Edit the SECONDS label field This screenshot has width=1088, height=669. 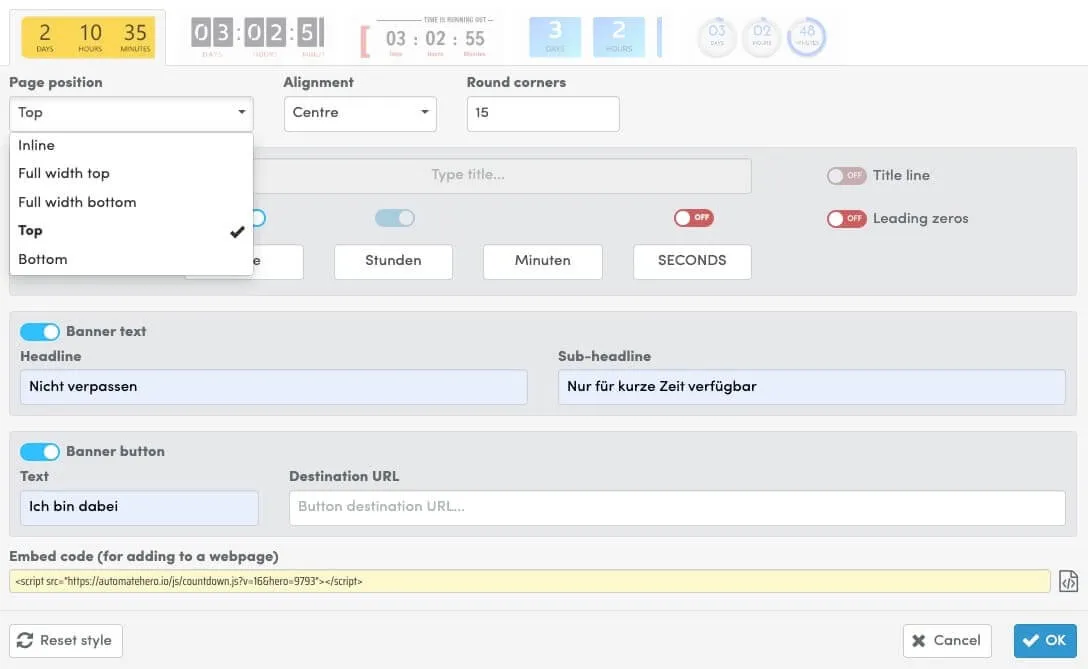coord(692,262)
